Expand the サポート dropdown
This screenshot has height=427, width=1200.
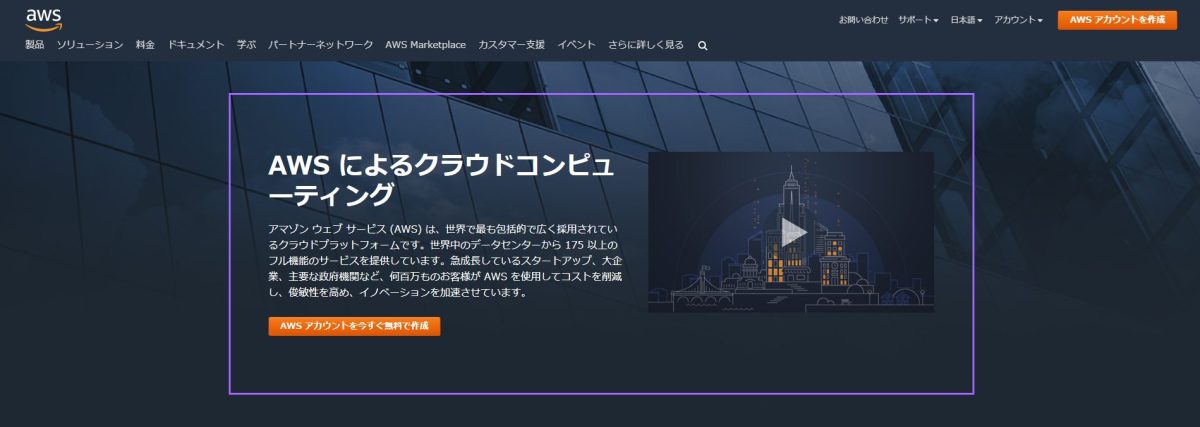coord(918,20)
